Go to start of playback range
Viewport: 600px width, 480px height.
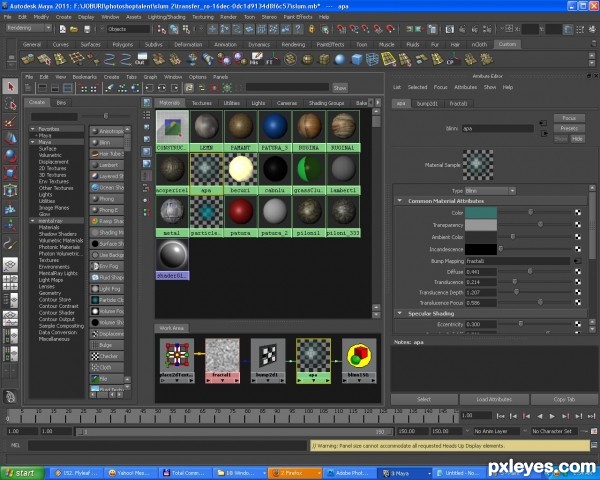[500, 416]
